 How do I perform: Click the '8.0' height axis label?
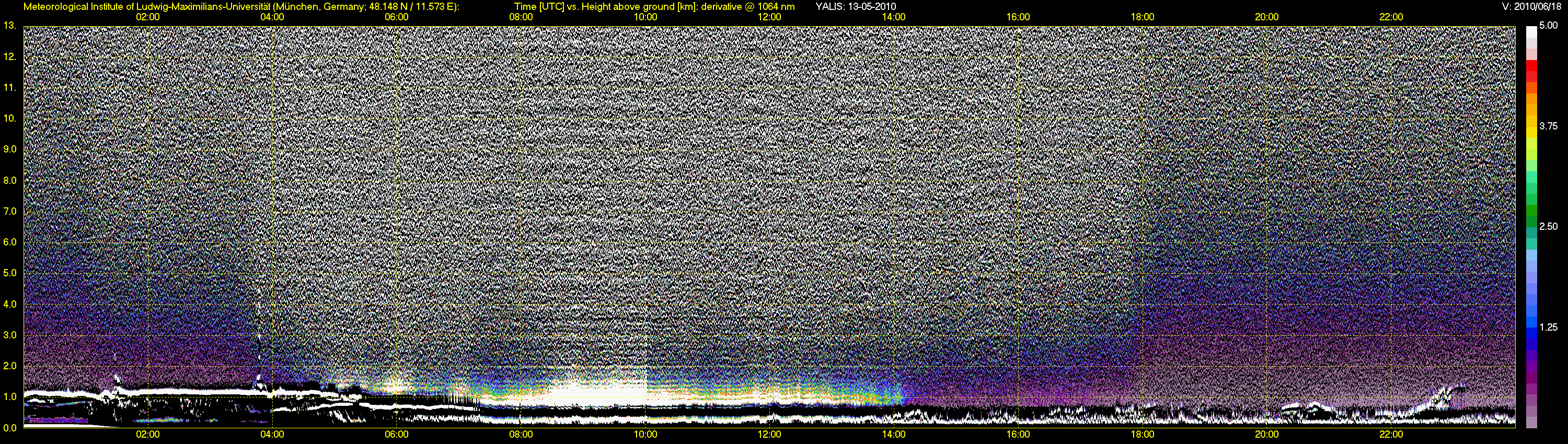[x=10, y=180]
